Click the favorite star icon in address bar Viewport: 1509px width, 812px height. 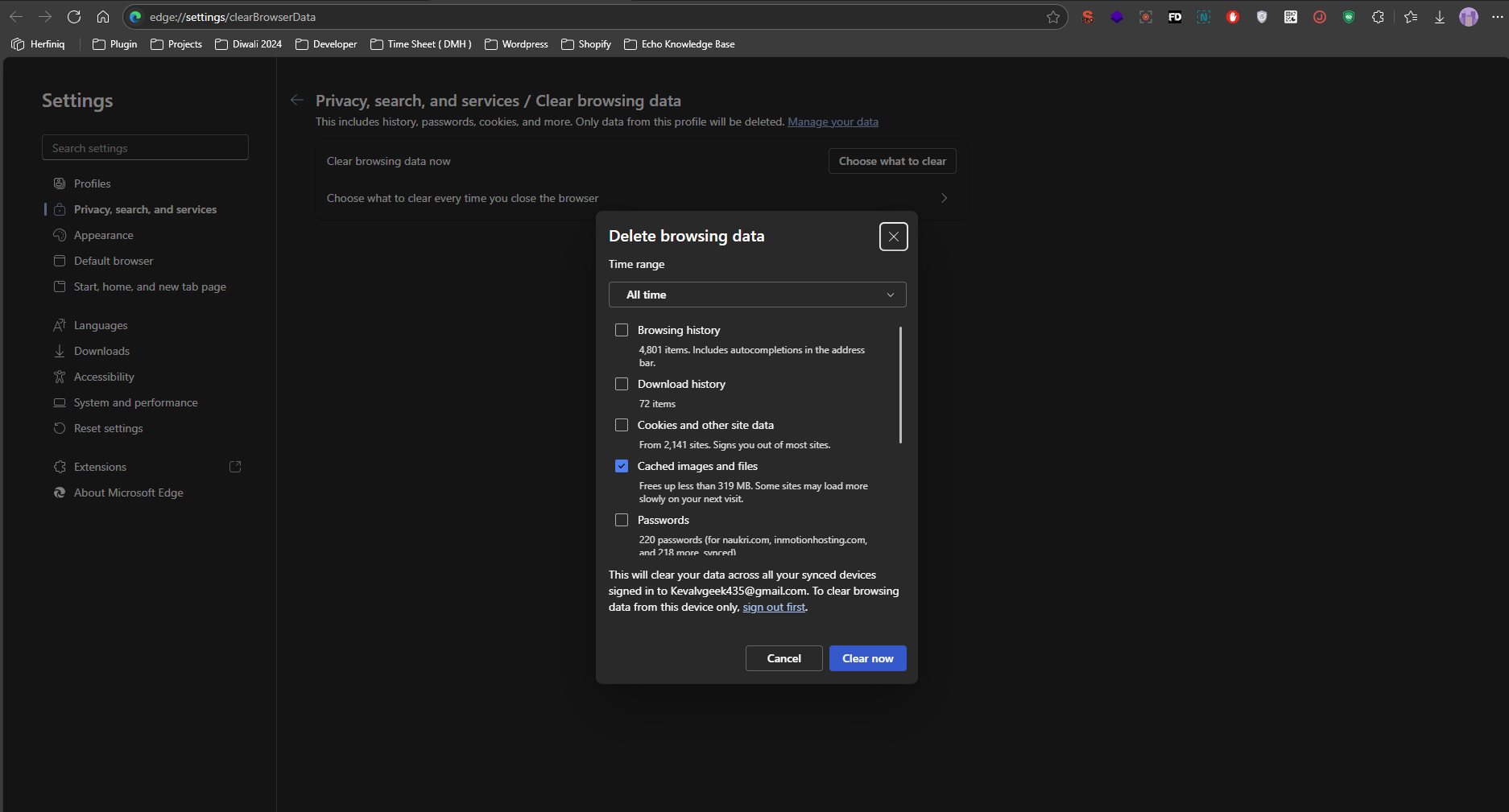(1052, 17)
